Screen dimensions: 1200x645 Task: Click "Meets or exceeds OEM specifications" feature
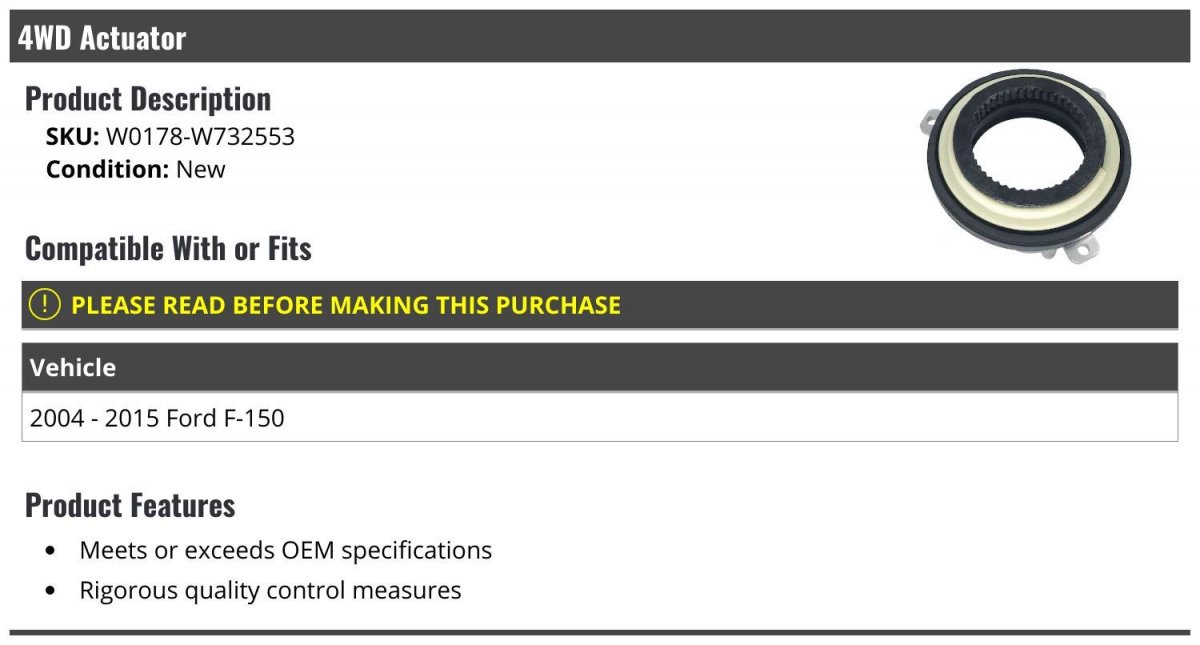point(286,550)
